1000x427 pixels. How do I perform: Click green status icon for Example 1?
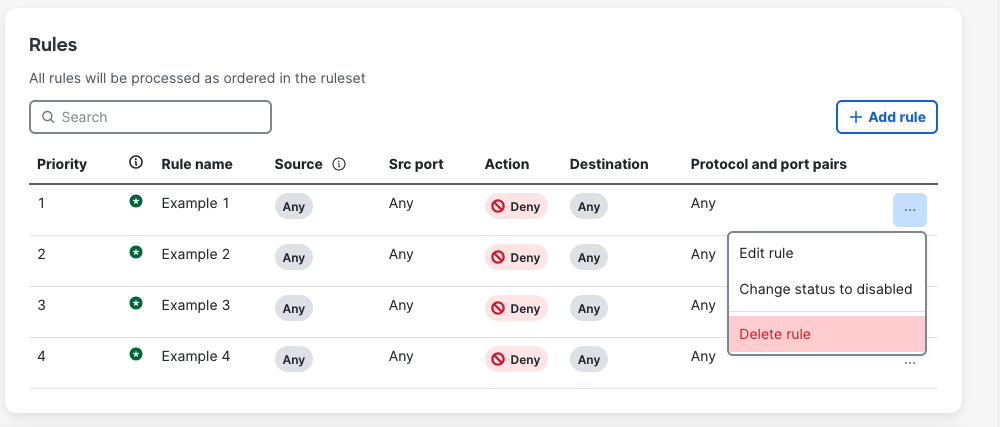click(x=136, y=202)
